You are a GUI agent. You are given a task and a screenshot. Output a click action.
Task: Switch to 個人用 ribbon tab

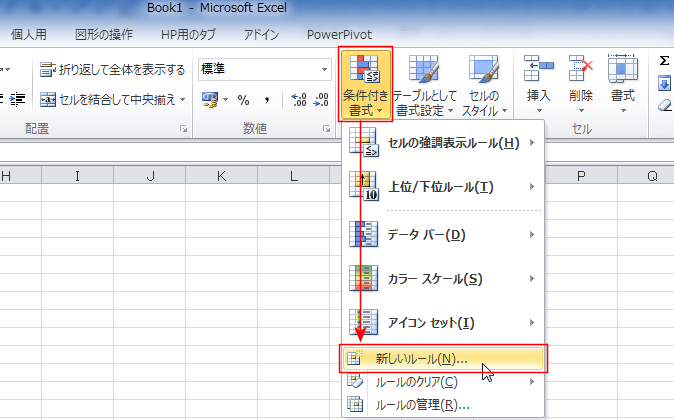pos(29,34)
